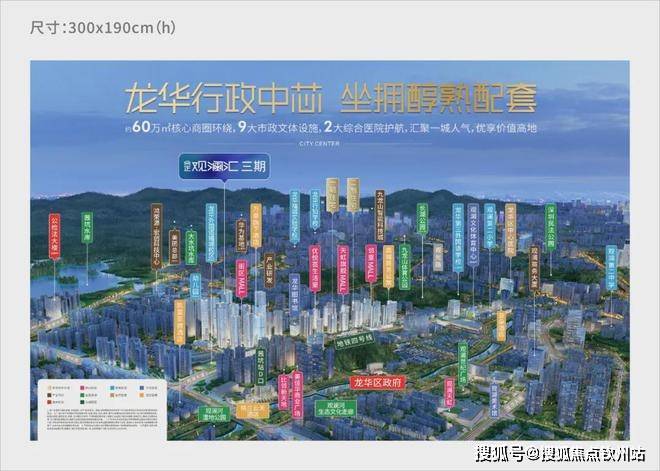Select the green 深圳民法公园 tag
The image size is (660, 471).
point(551,228)
